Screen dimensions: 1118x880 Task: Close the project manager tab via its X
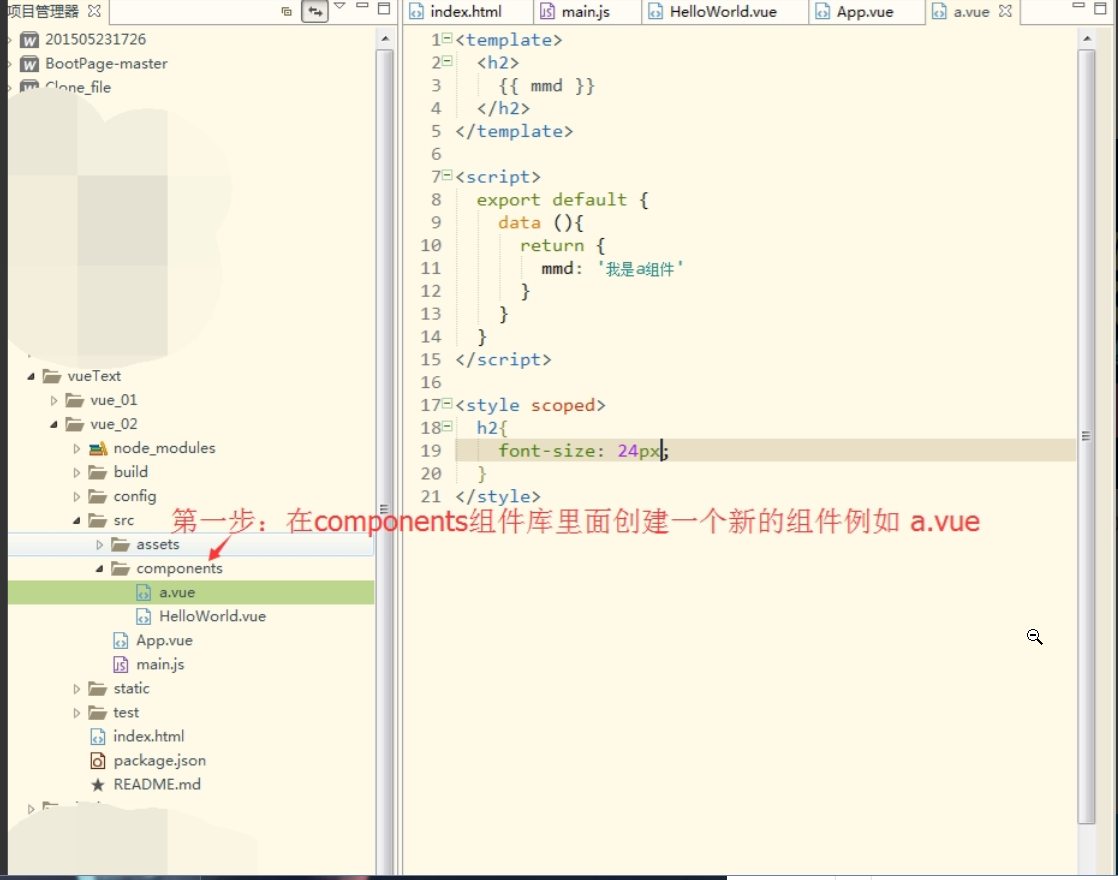pos(94,11)
